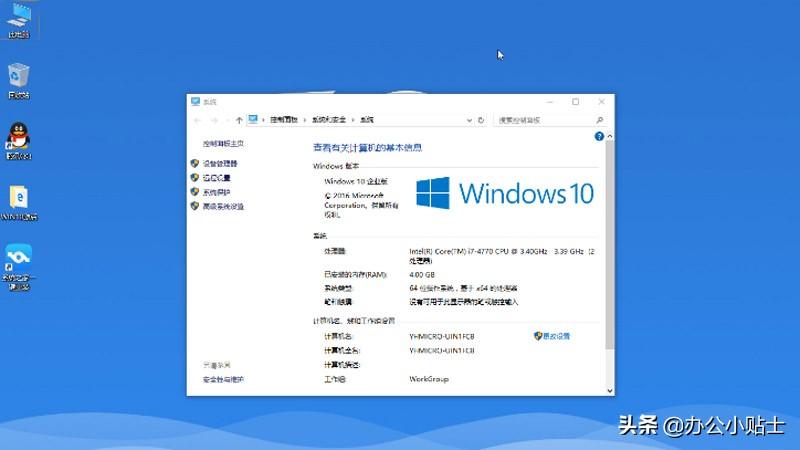This screenshot has height=450, width=800.
Task: Open the Recycle Bin desktop icon
Action: tap(19, 80)
